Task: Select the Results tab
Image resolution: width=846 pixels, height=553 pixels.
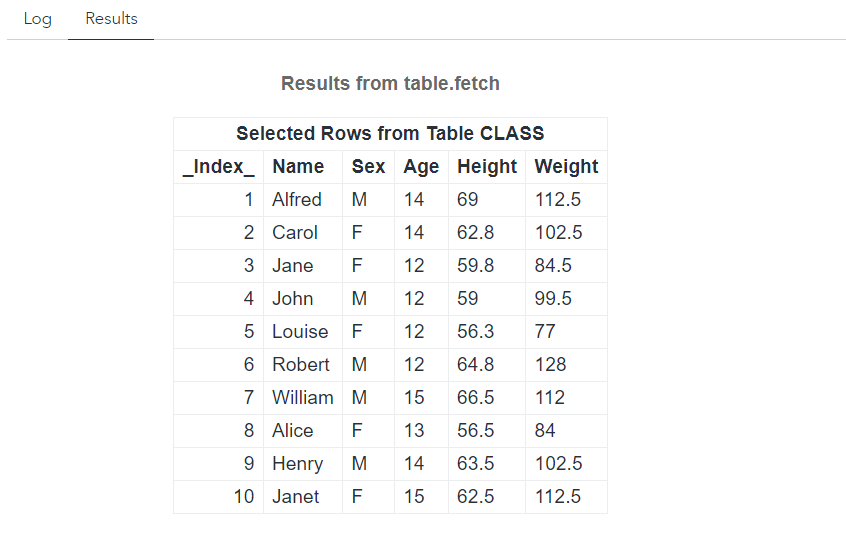Action: pos(111,19)
